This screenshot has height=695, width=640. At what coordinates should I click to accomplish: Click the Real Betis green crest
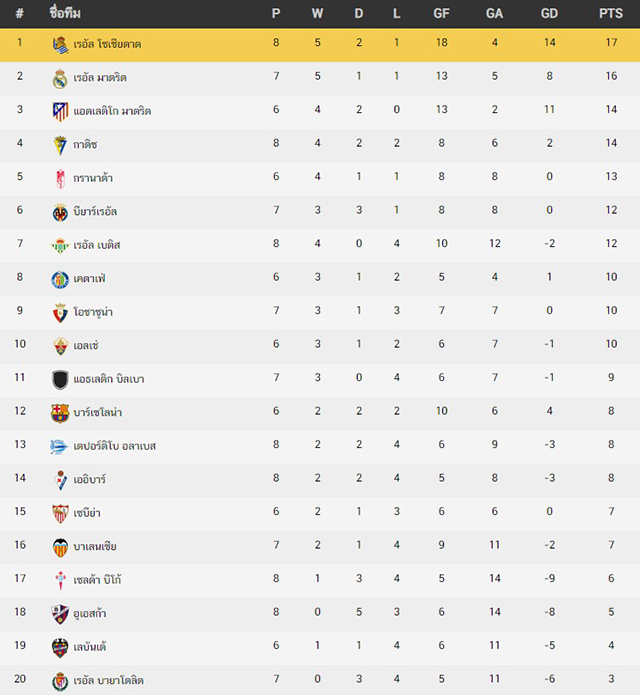(60, 246)
